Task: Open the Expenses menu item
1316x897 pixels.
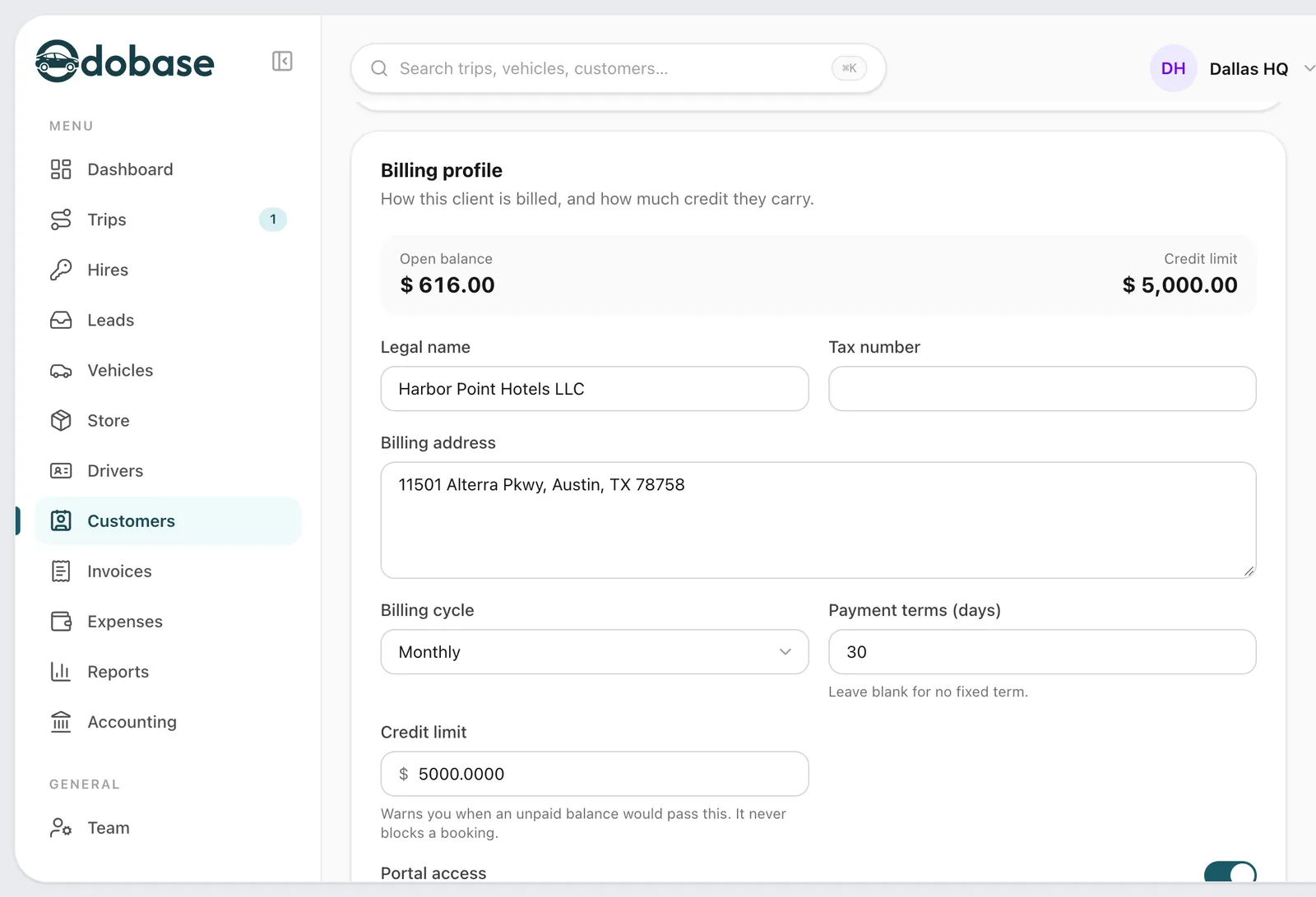Action: [168, 622]
